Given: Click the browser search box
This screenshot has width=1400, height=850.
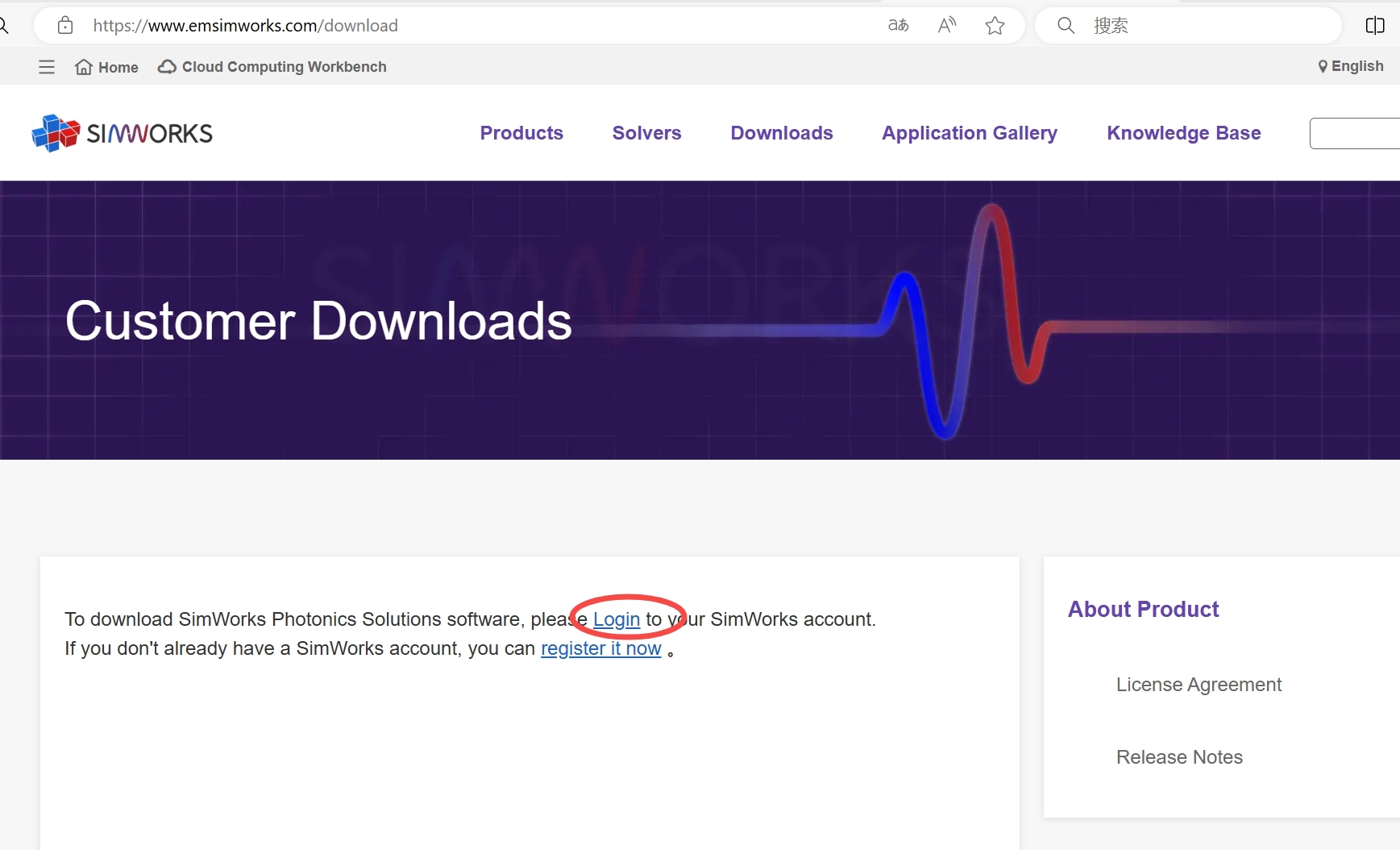Looking at the screenshot, I should (1189, 26).
